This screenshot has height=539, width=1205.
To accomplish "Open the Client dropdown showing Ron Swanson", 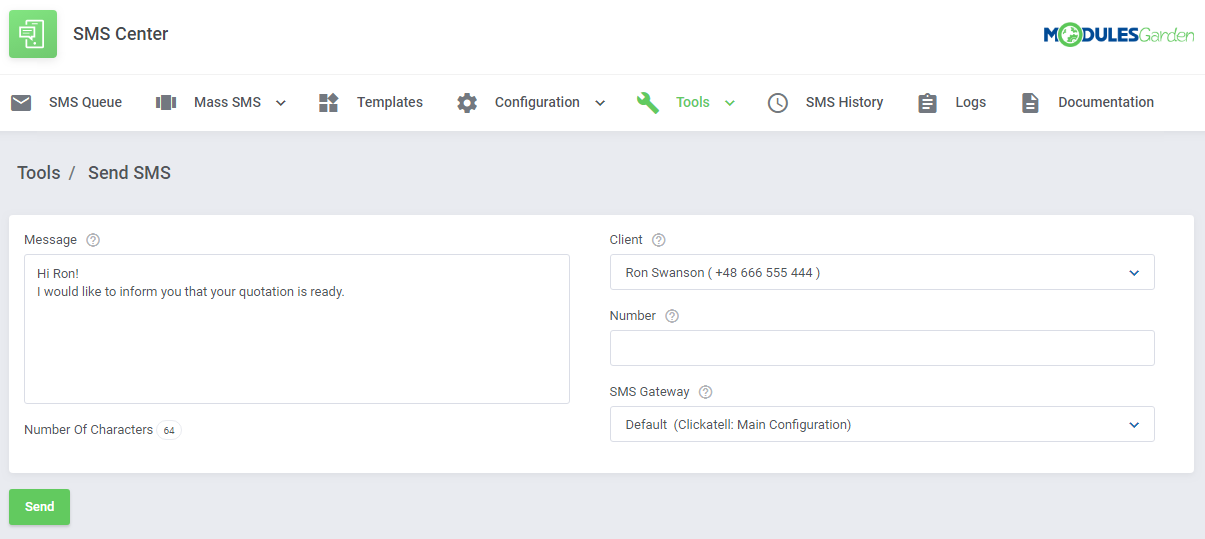I will click(x=881, y=272).
